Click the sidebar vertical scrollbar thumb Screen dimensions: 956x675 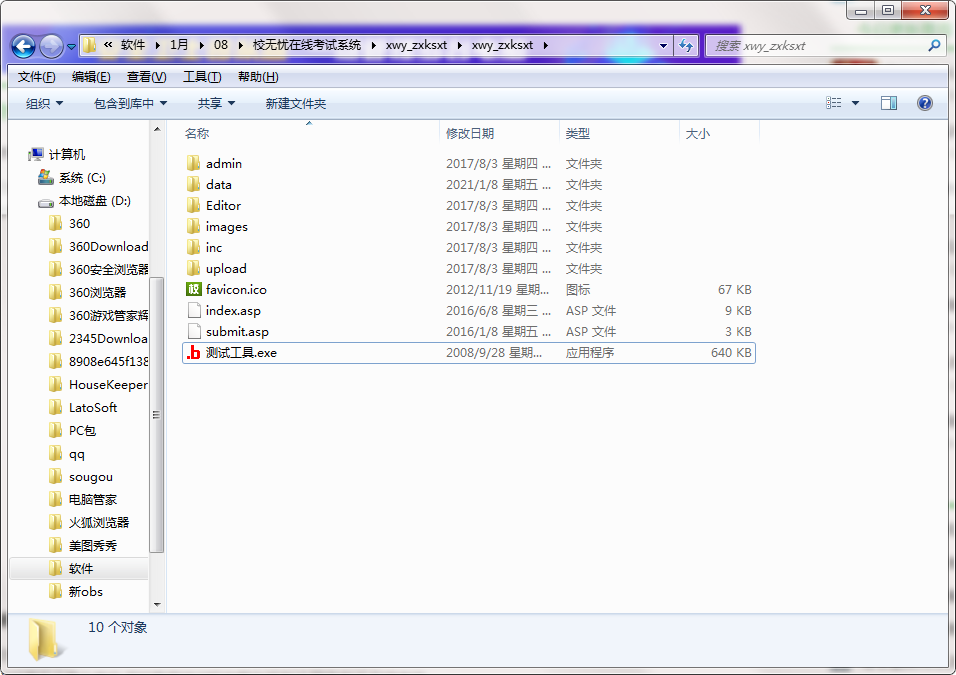coord(157,415)
